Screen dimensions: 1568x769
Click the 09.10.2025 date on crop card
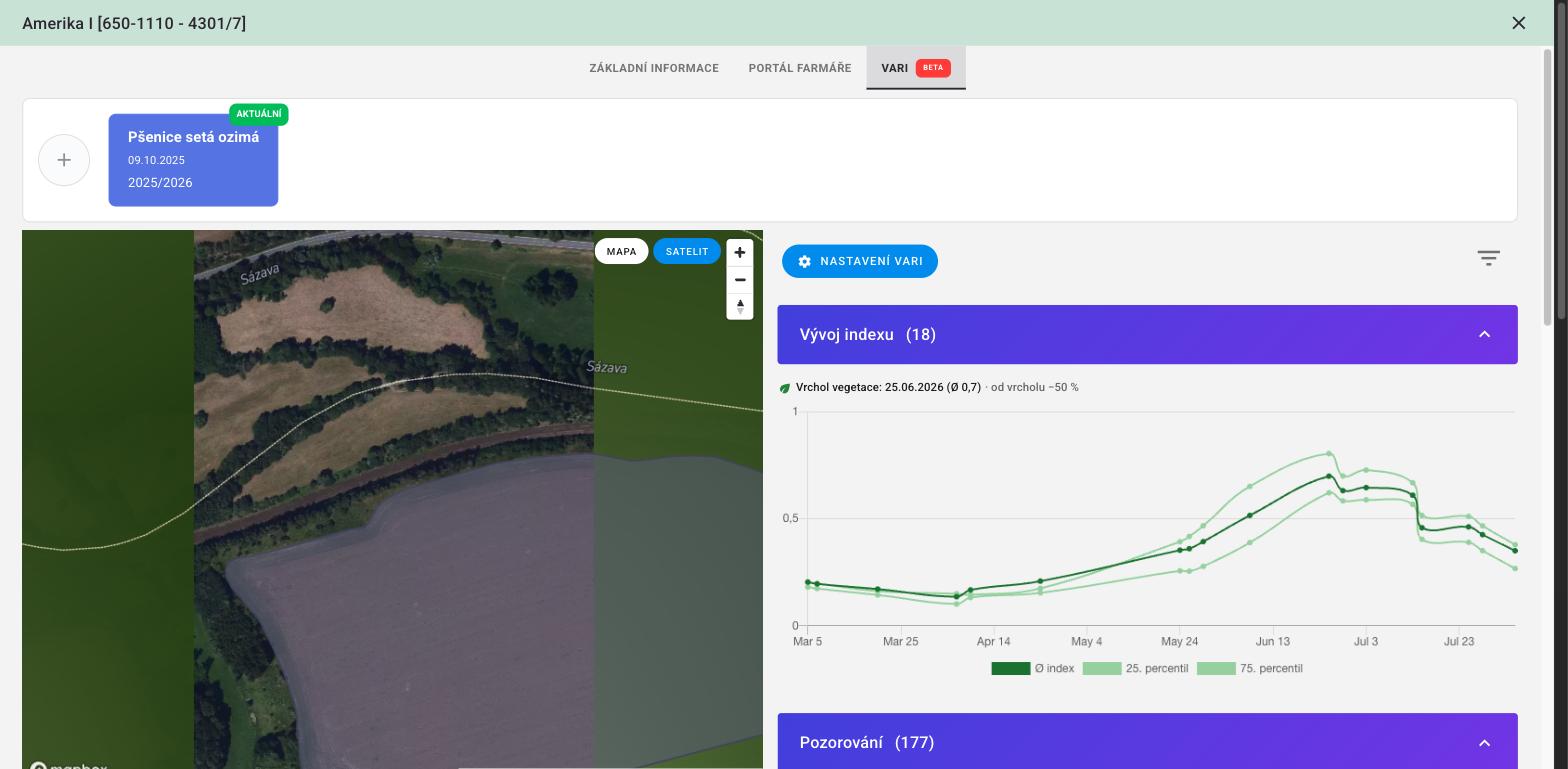[156, 160]
